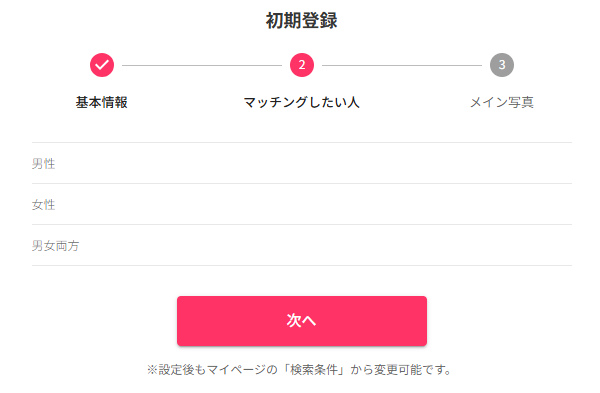Click the completed step checkmark icon
The height and width of the screenshot is (393, 600).
pos(102,65)
